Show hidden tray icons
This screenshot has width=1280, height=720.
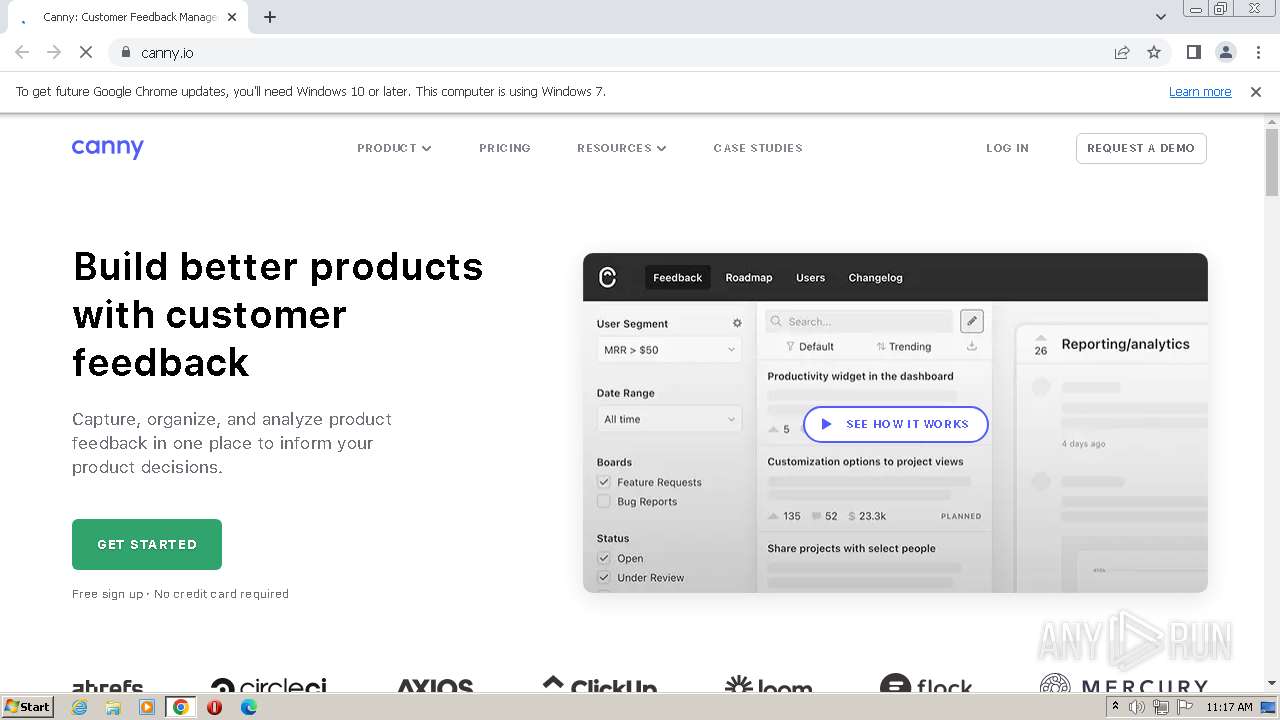click(1115, 707)
